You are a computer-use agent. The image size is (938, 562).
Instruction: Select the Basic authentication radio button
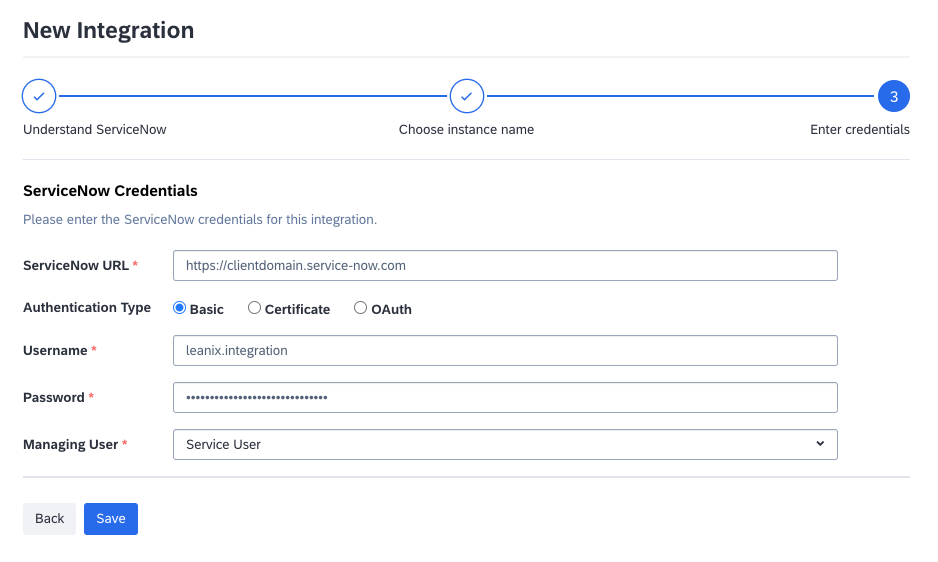tap(179, 308)
